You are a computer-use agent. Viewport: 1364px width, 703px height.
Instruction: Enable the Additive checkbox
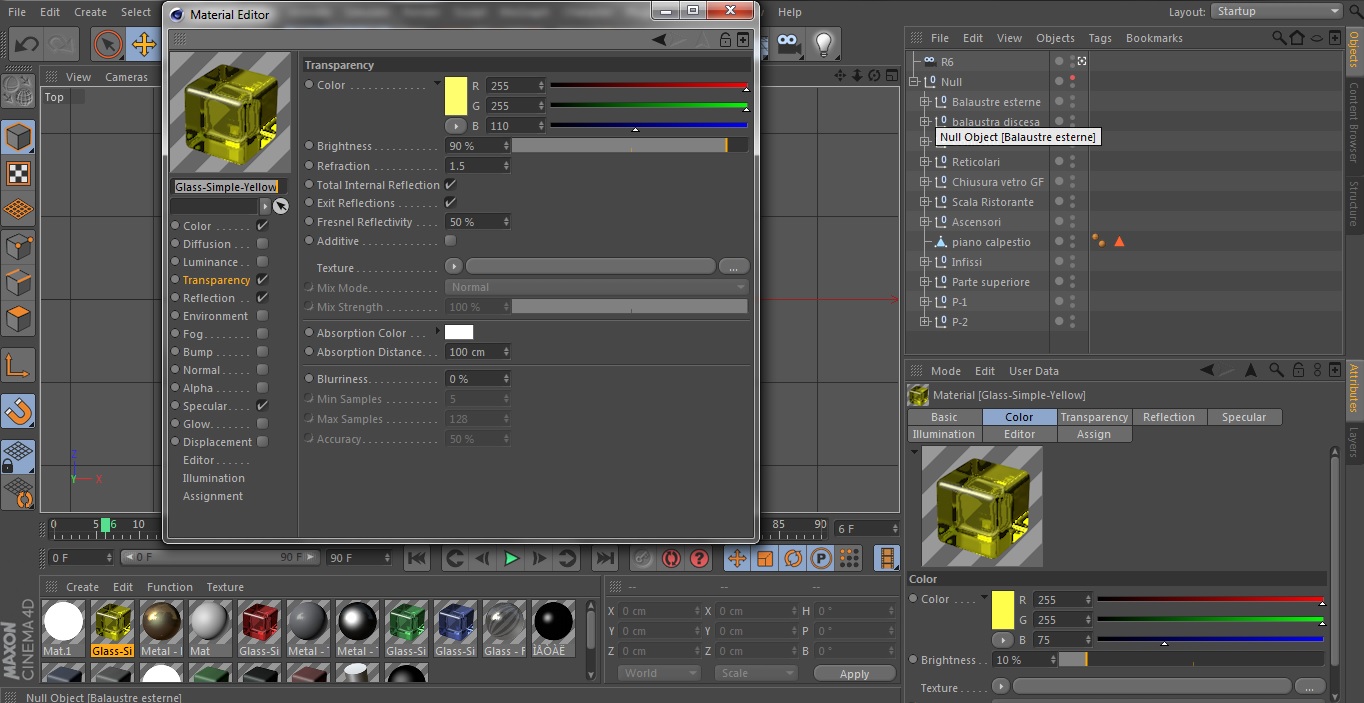coord(450,241)
